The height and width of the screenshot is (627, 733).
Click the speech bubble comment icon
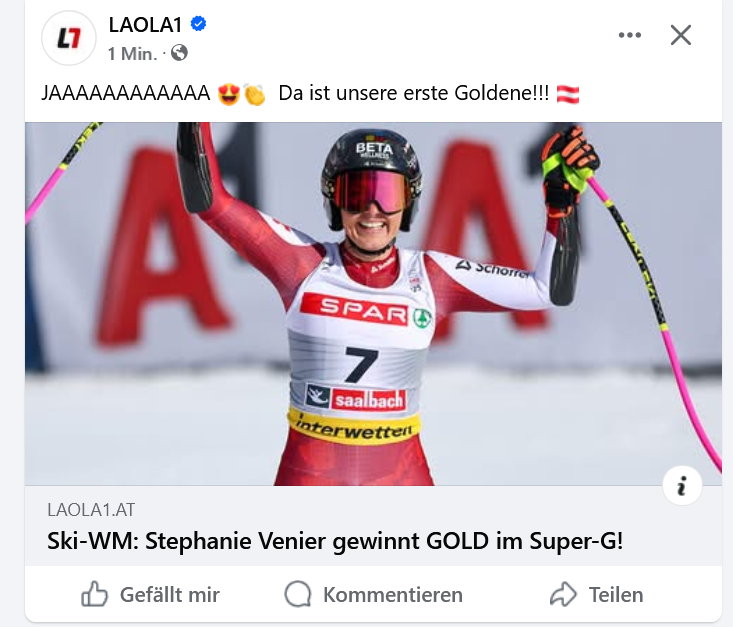(298, 594)
